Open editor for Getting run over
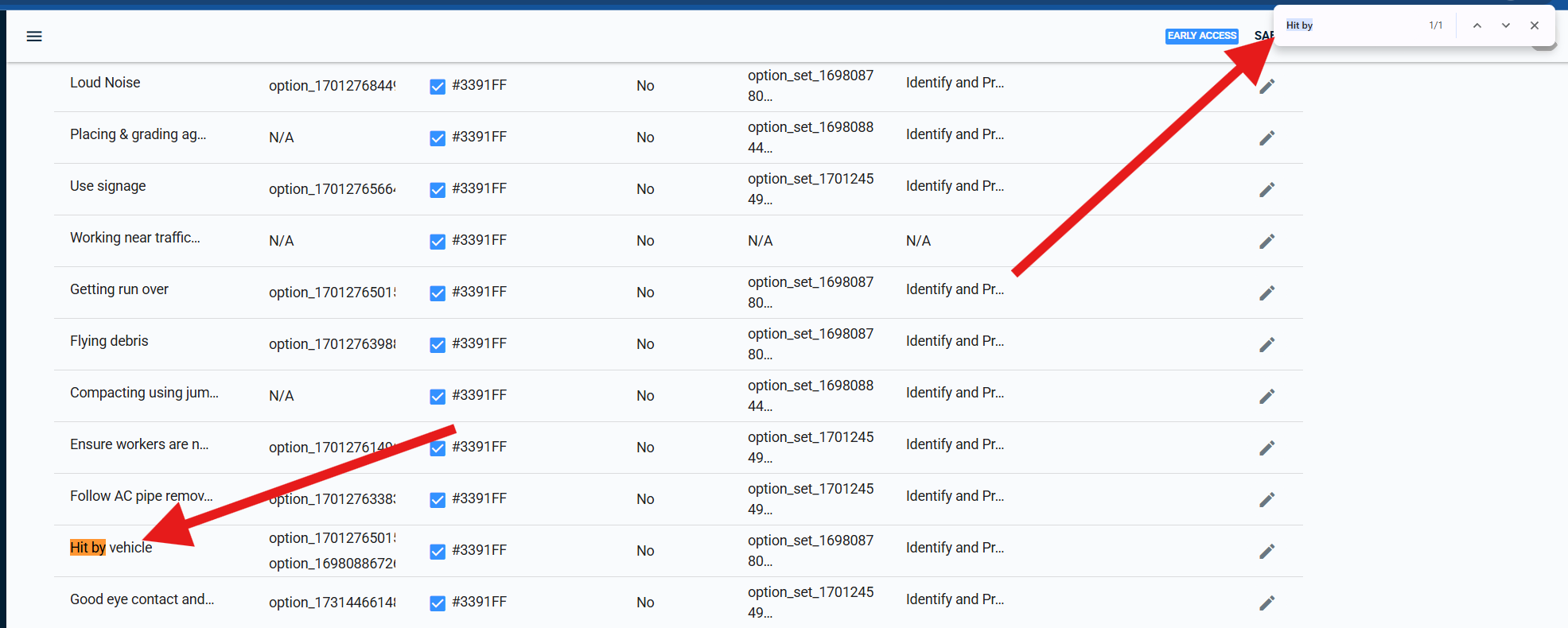 pos(1266,293)
